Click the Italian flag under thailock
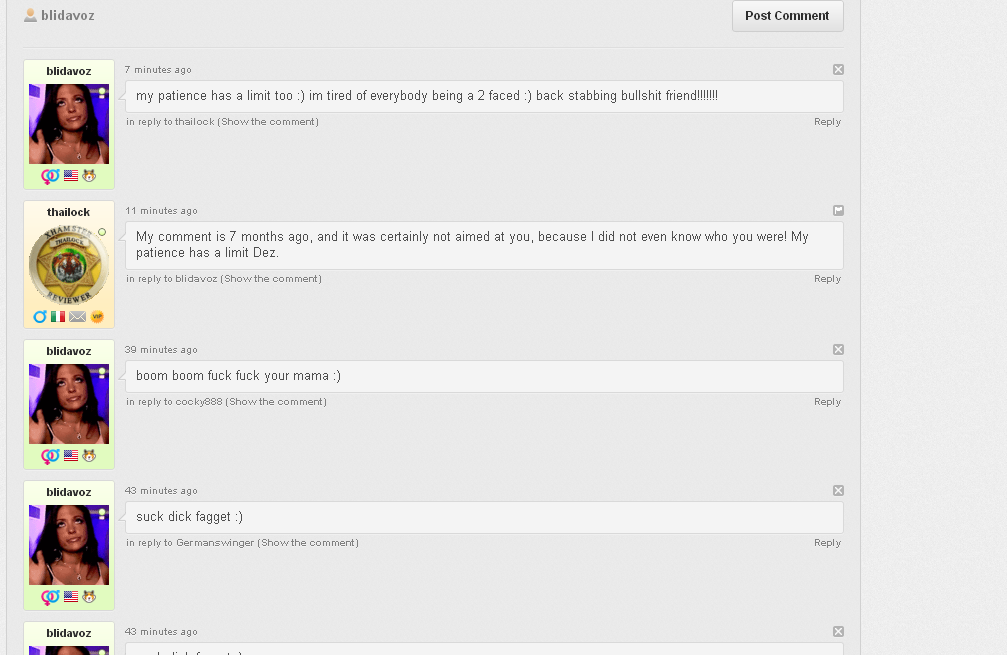 click(58, 317)
